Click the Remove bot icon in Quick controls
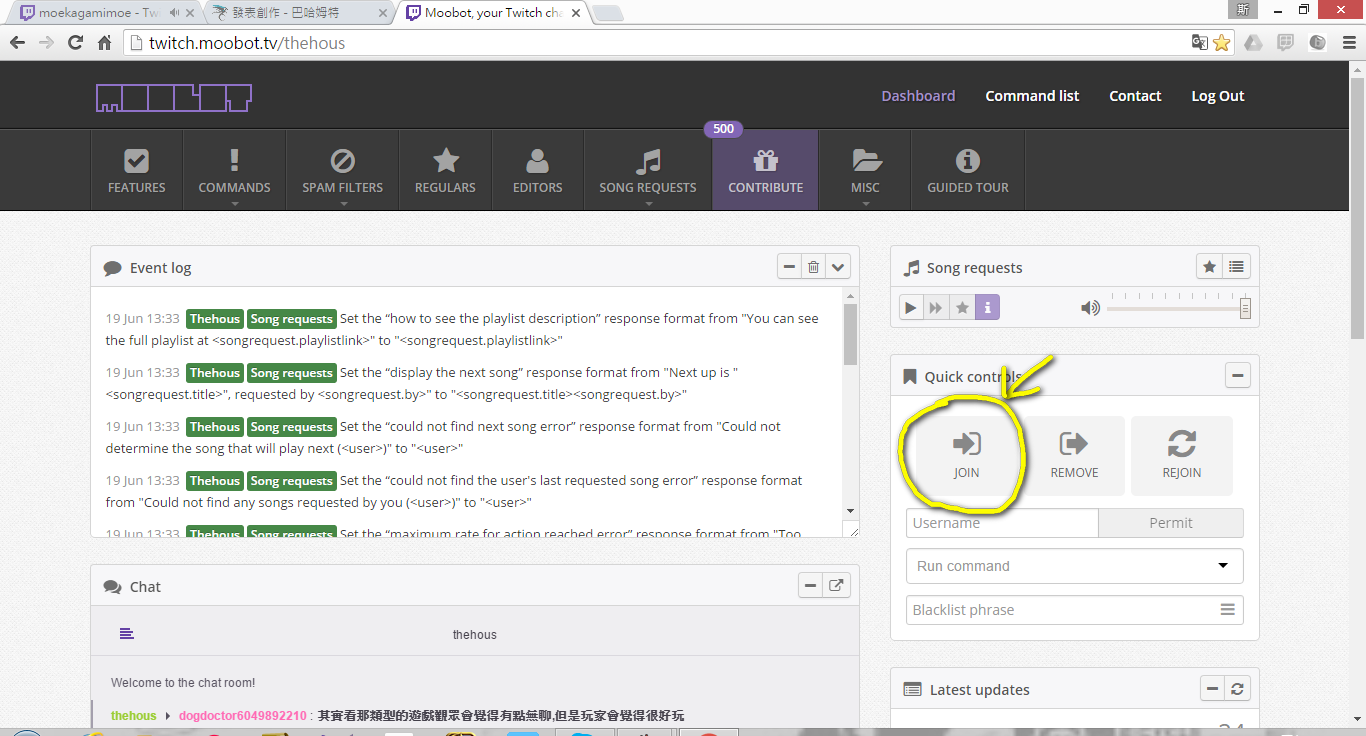1366x736 pixels. click(1074, 444)
